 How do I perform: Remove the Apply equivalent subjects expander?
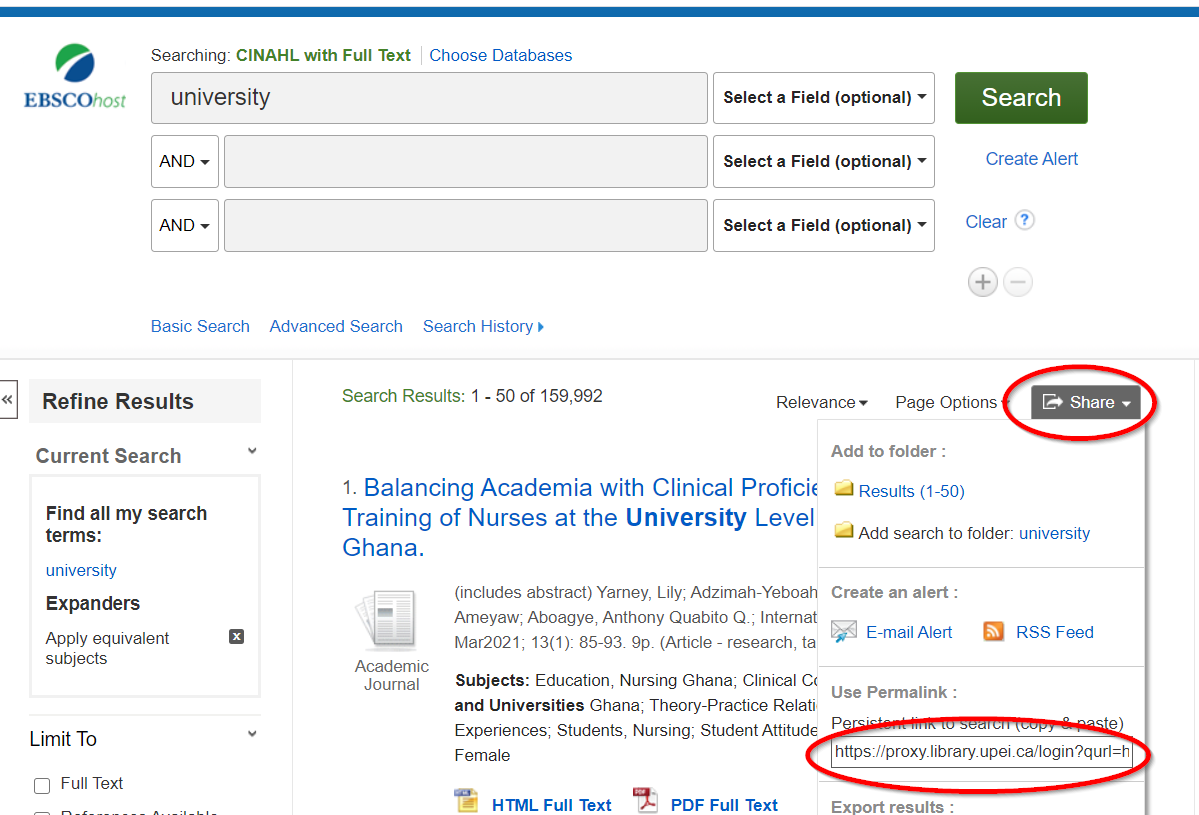point(236,637)
